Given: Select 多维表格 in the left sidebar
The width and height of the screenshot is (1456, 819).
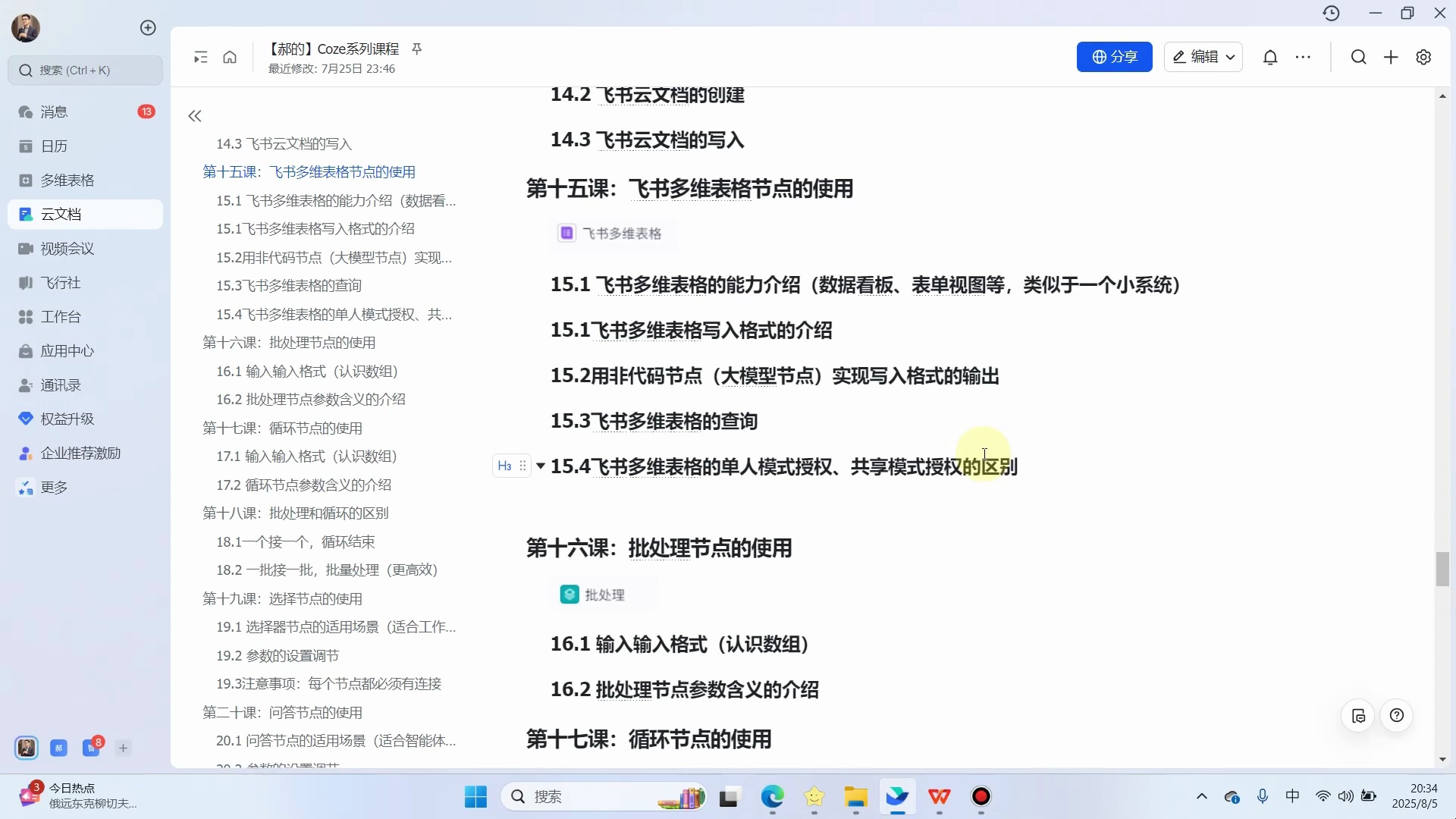Looking at the screenshot, I should tap(85, 180).
